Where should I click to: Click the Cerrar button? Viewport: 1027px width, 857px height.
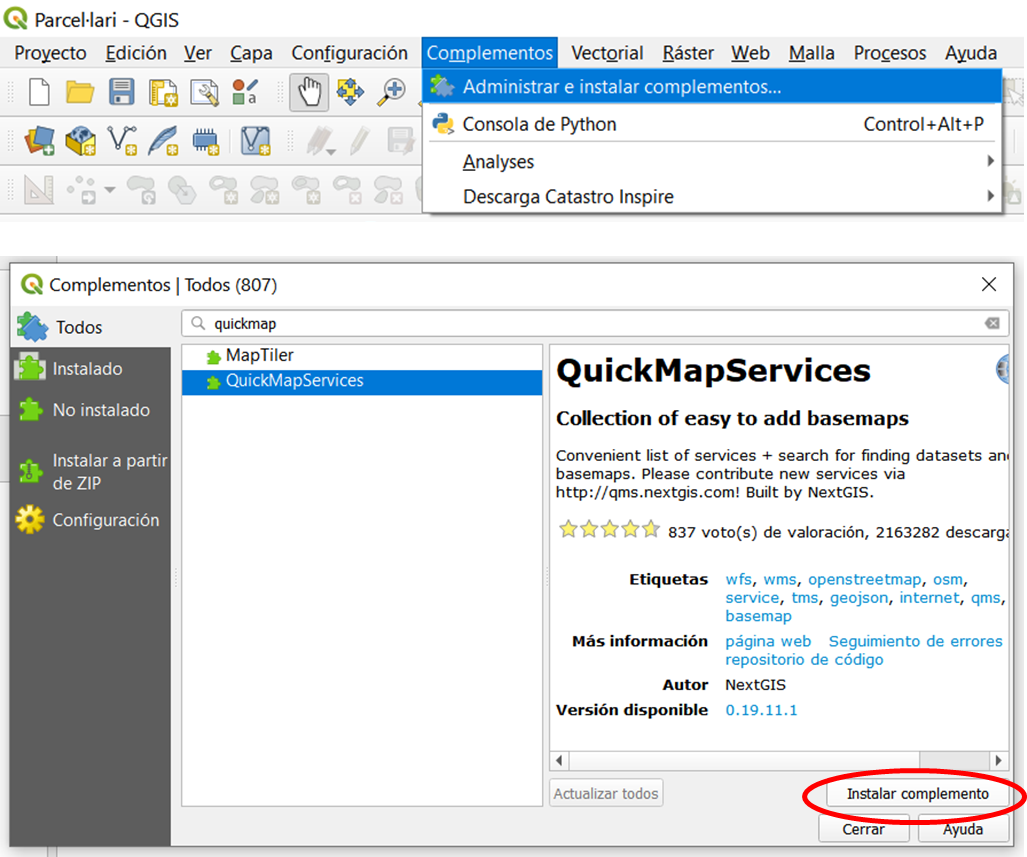[863, 829]
